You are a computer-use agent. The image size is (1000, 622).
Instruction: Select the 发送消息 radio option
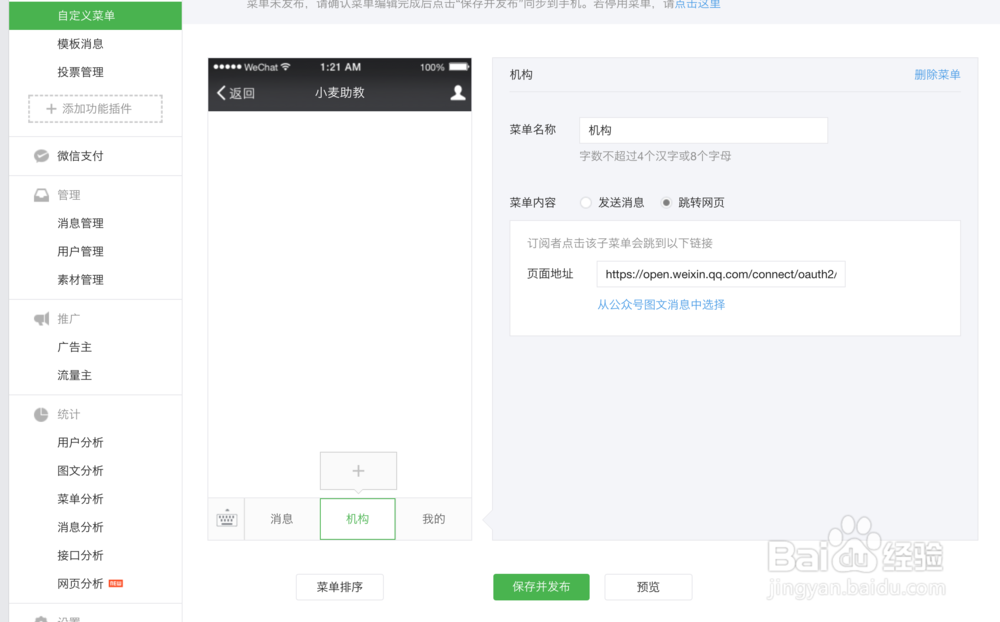[585, 202]
